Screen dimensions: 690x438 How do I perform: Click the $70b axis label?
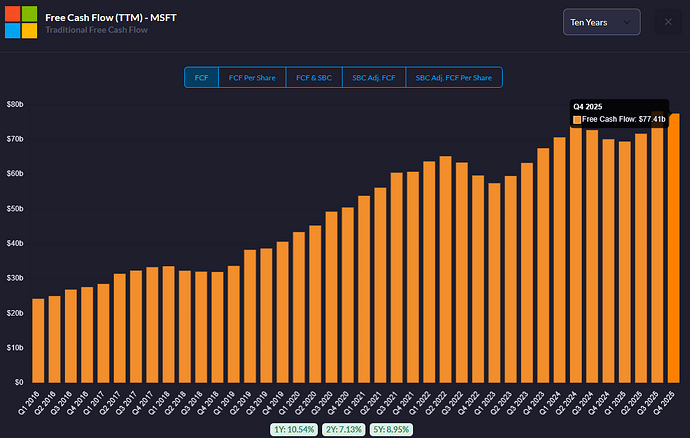click(15, 139)
